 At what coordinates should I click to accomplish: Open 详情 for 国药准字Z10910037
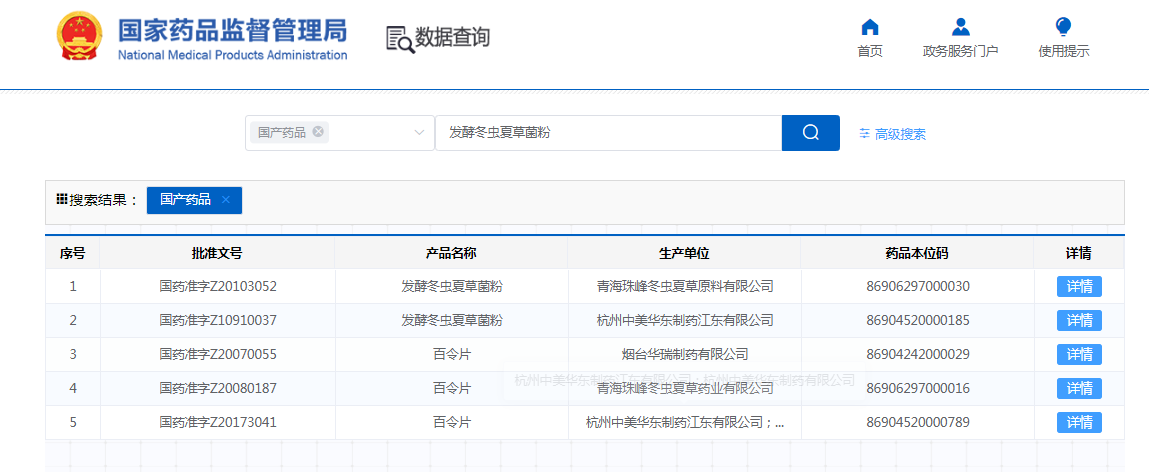(1079, 320)
